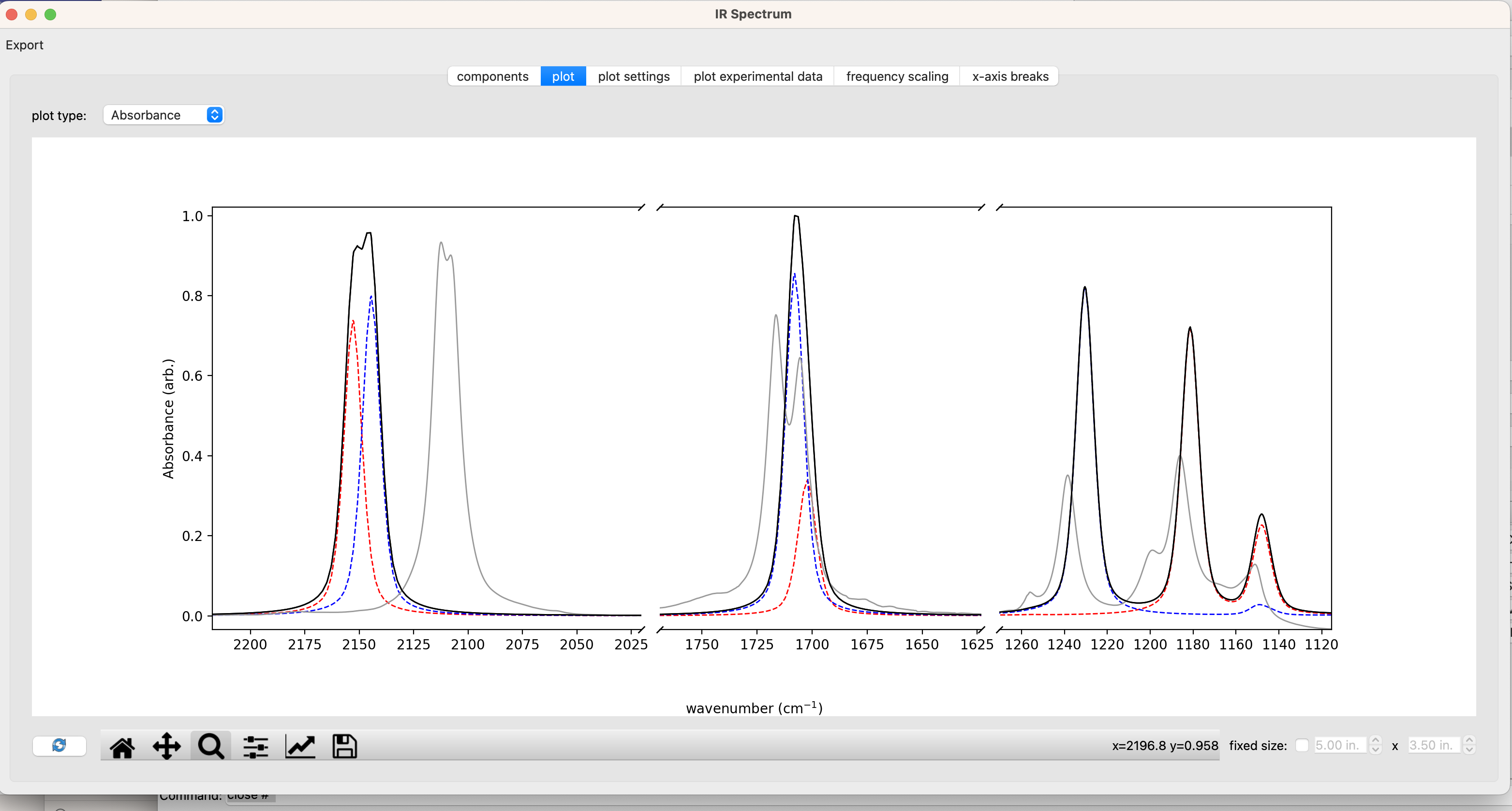Decrease fixed width with down arrow
Image resolution: width=1512 pixels, height=811 pixels.
point(1375,750)
